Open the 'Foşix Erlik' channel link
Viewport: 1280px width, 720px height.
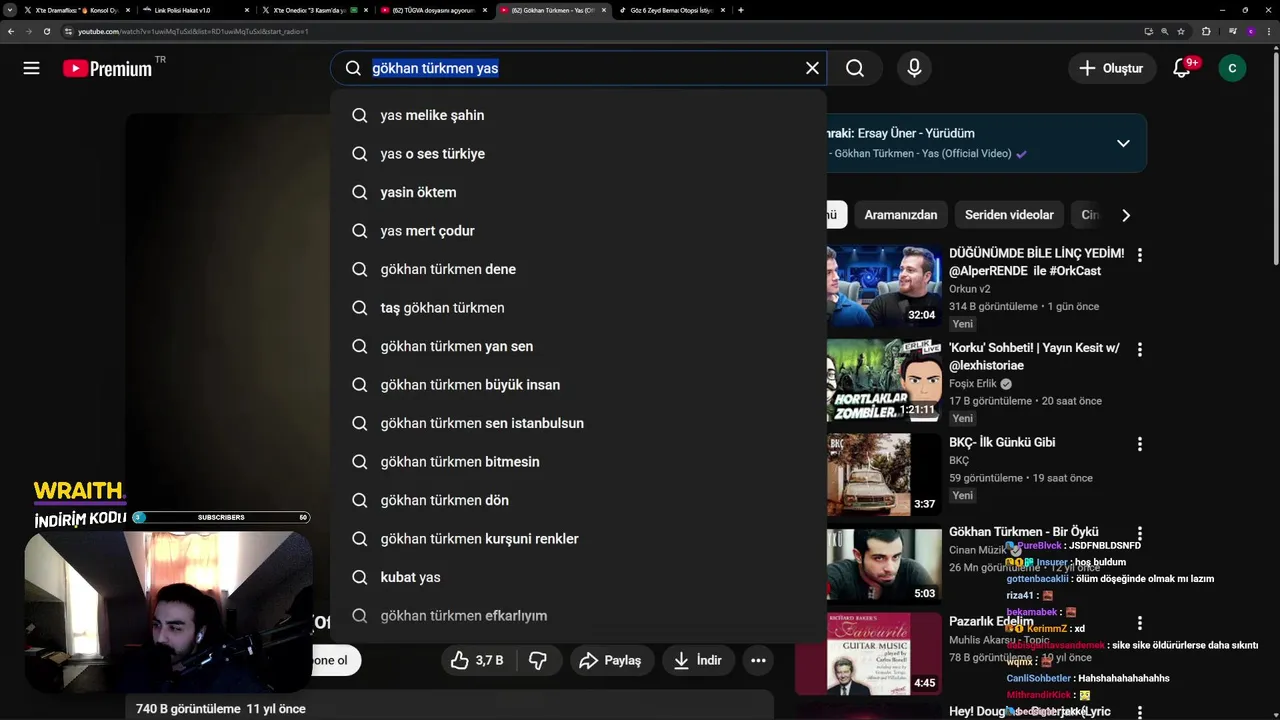coord(974,384)
